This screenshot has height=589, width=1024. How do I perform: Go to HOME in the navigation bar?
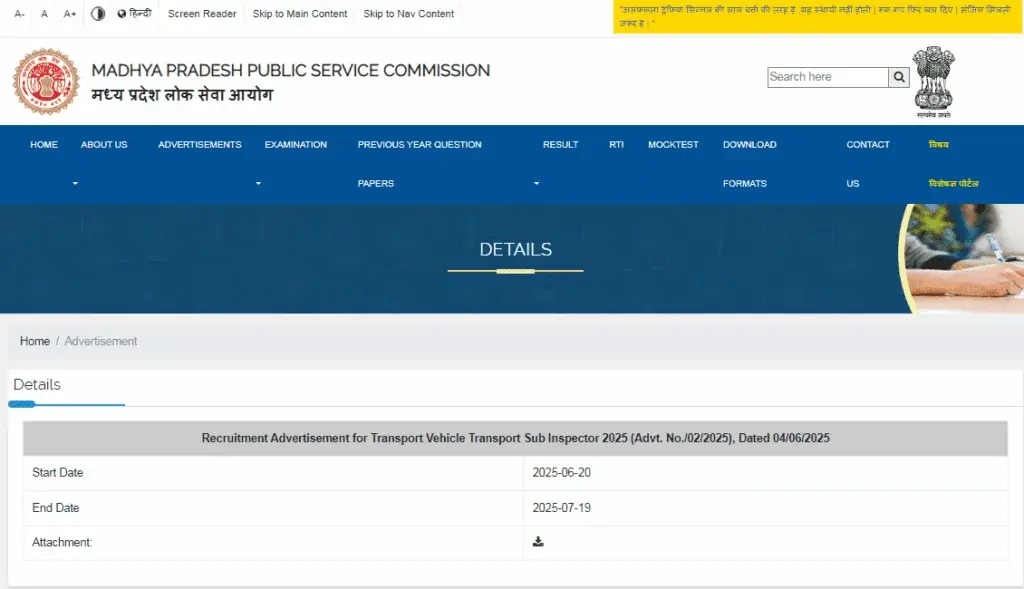point(44,144)
